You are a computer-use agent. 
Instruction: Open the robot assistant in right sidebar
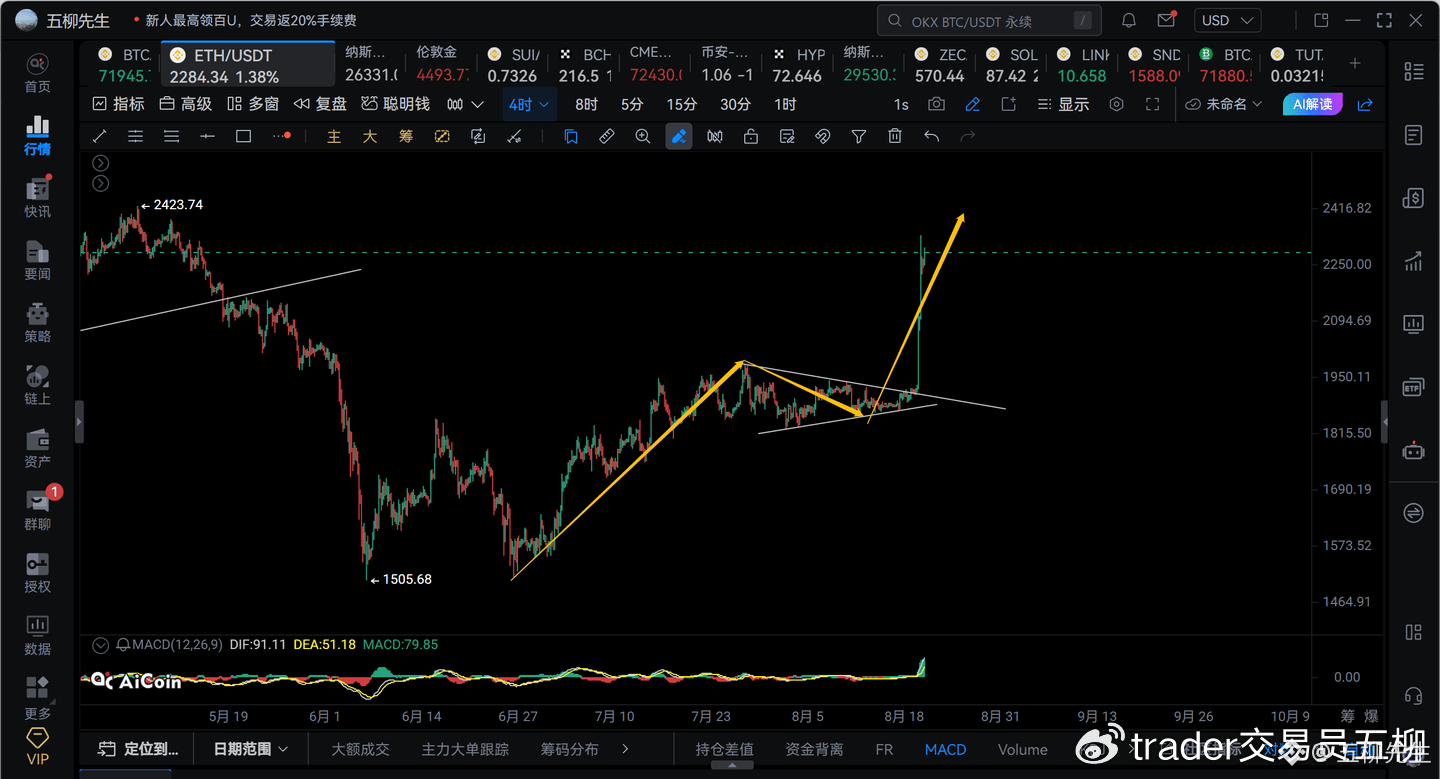point(1413,450)
